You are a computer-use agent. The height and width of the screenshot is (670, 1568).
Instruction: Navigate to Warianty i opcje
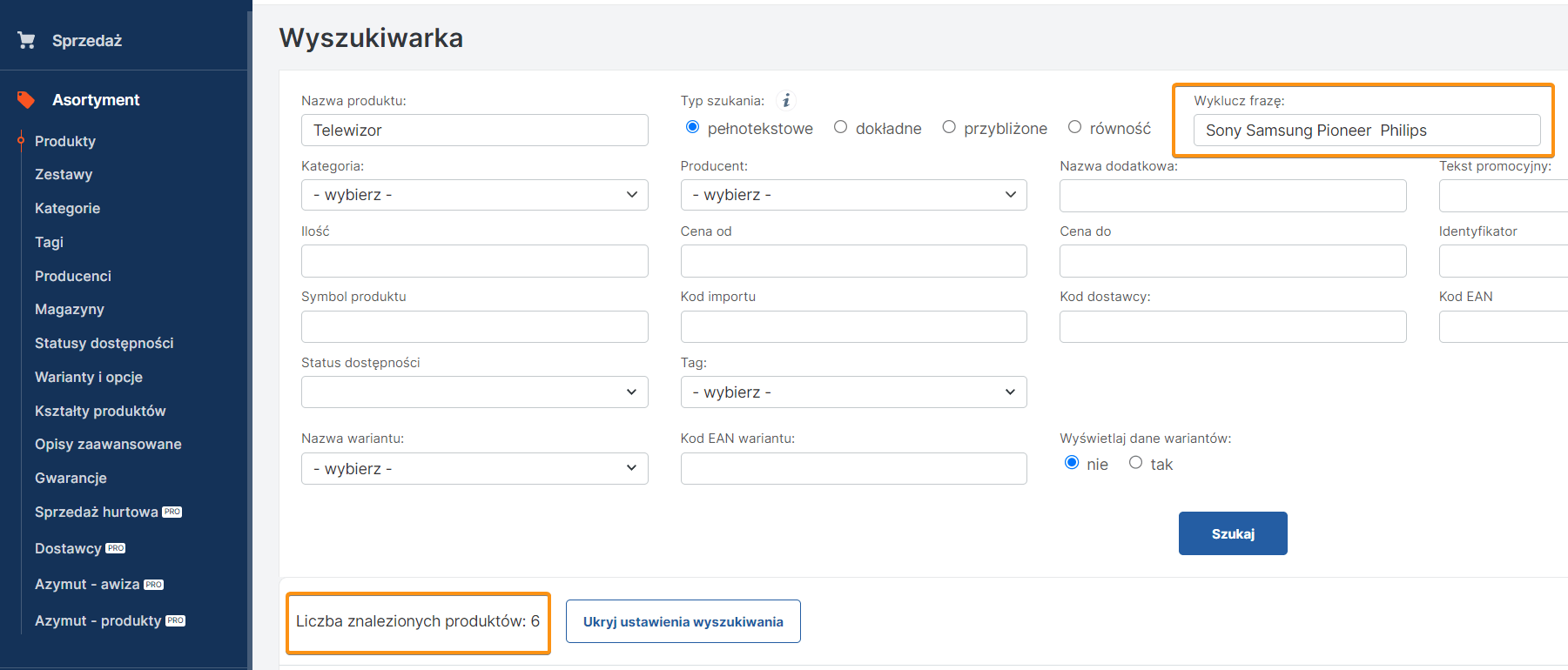tap(89, 377)
